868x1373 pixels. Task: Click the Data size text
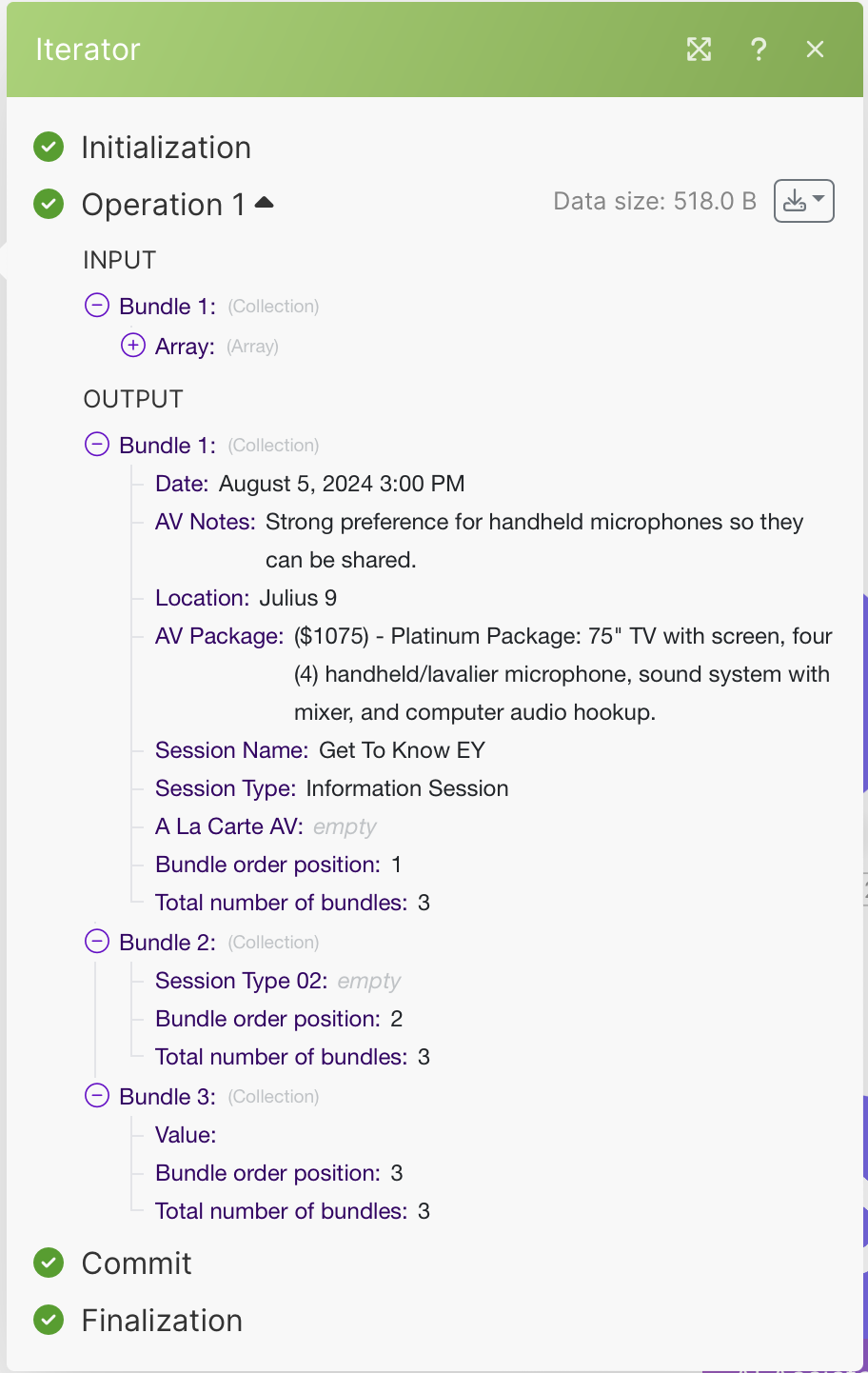[655, 201]
